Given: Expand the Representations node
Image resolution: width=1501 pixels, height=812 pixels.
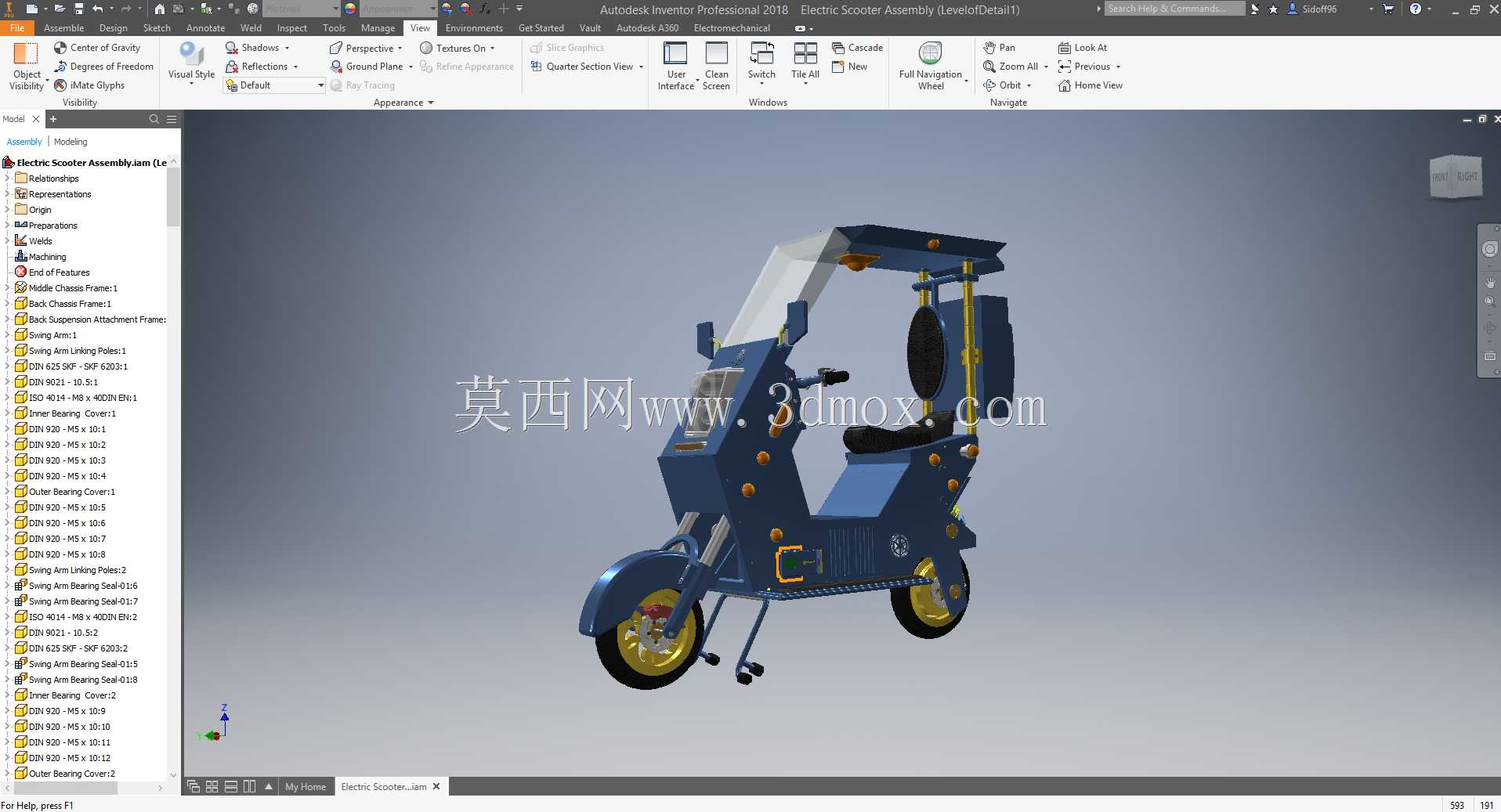Looking at the screenshot, I should click(x=7, y=194).
